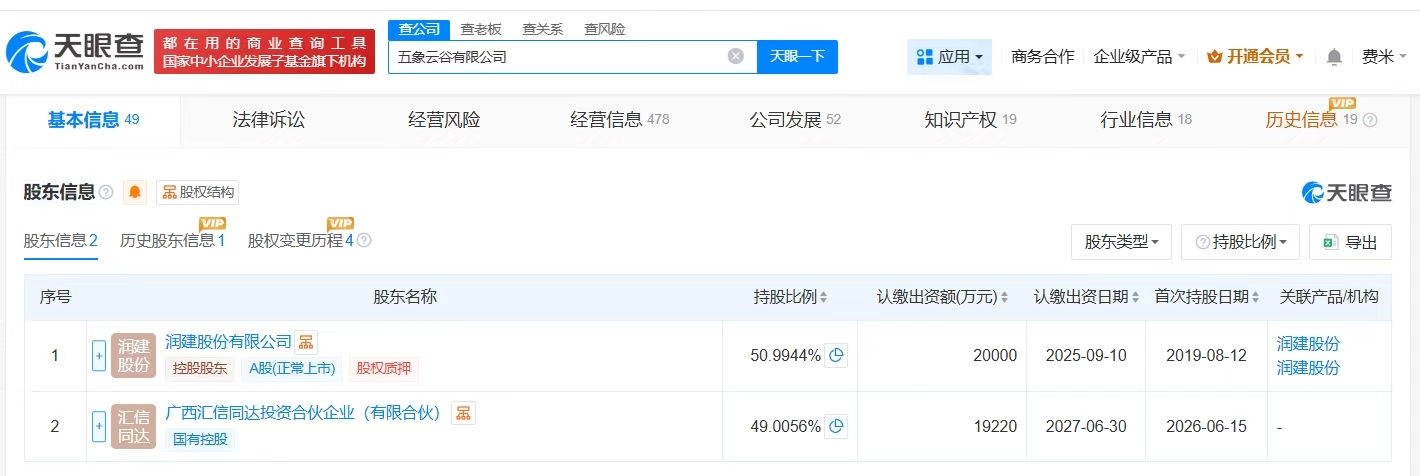Click the 2025-09-10 date cell

1086,355
